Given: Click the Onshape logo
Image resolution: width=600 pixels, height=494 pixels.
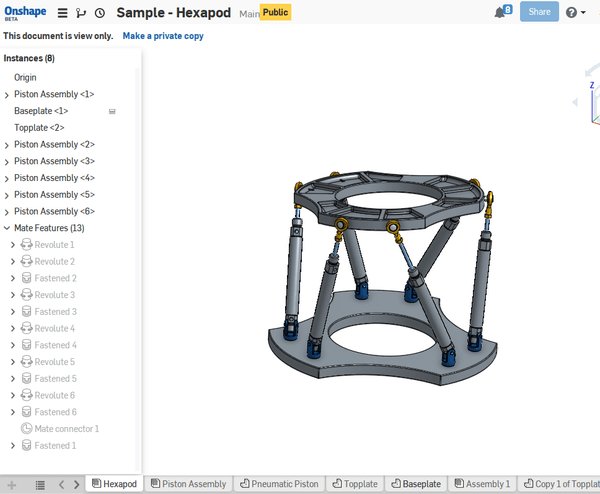Looking at the screenshot, I should coord(25,13).
